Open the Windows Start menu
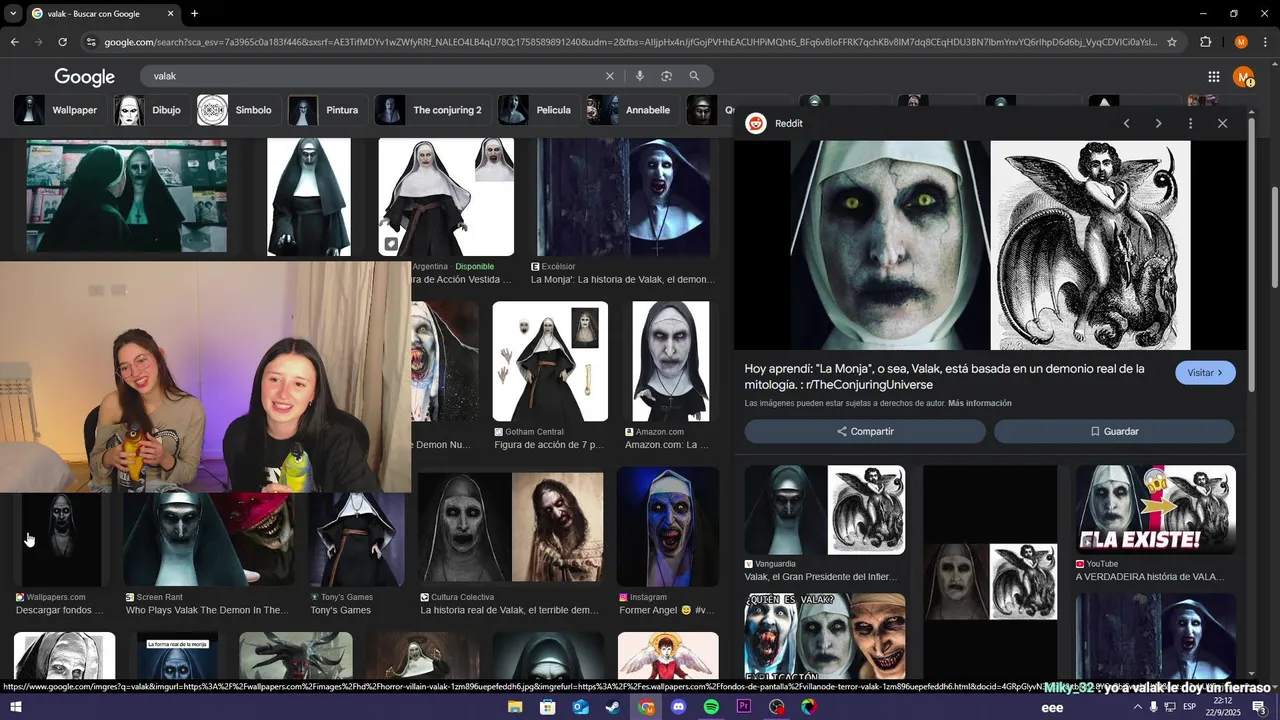1280x720 pixels. 16,707
